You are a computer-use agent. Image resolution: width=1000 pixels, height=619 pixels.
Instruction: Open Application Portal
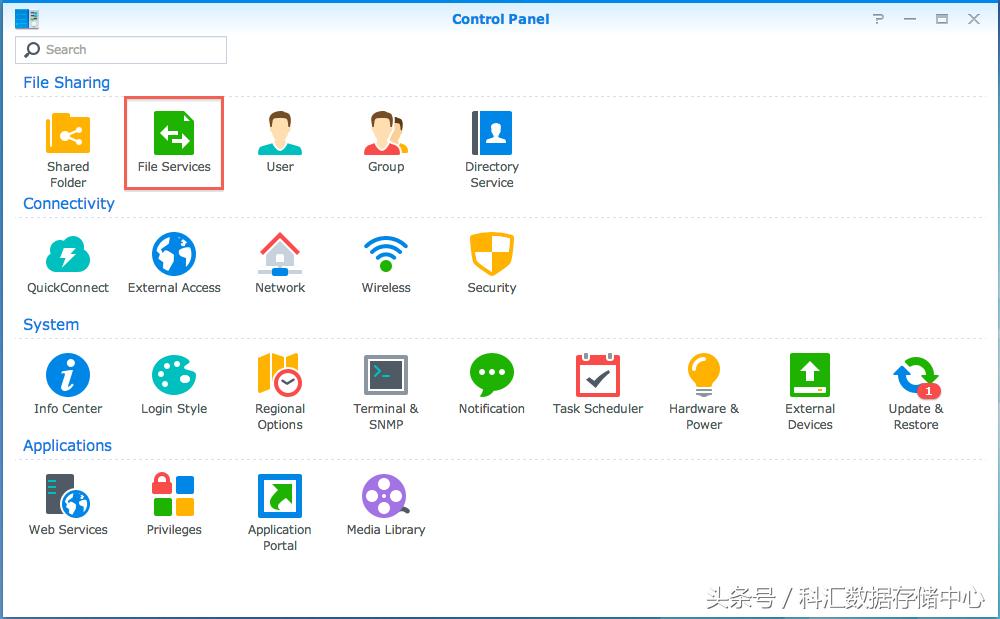click(280, 513)
